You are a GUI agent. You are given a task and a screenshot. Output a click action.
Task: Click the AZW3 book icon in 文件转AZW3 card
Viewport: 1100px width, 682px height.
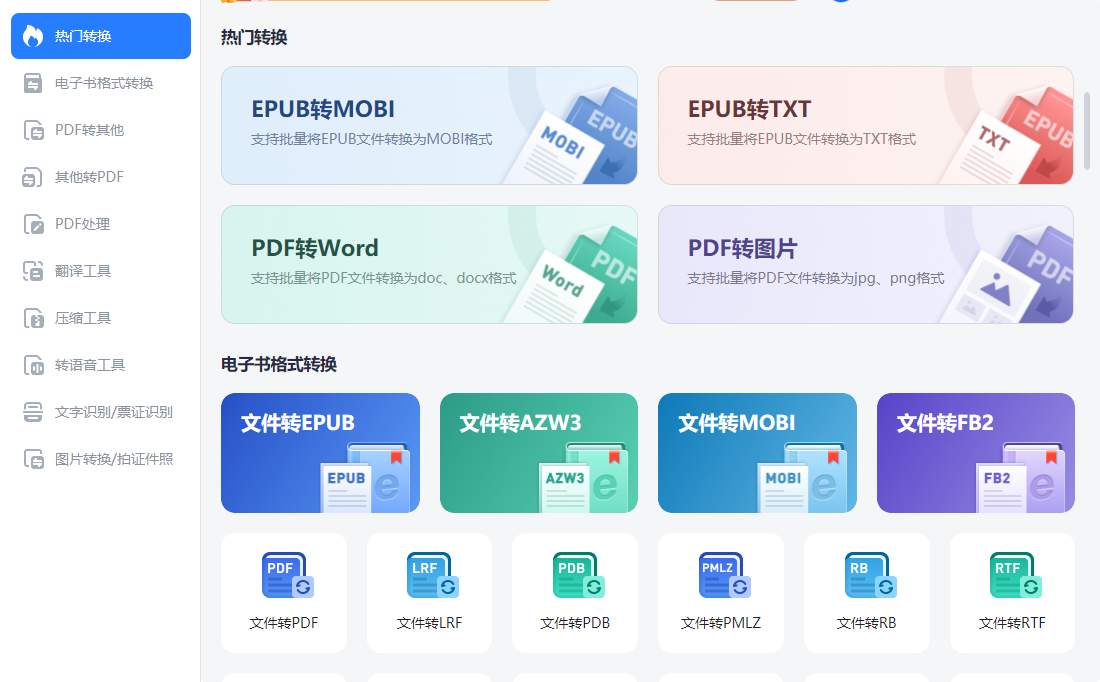[x=583, y=477]
